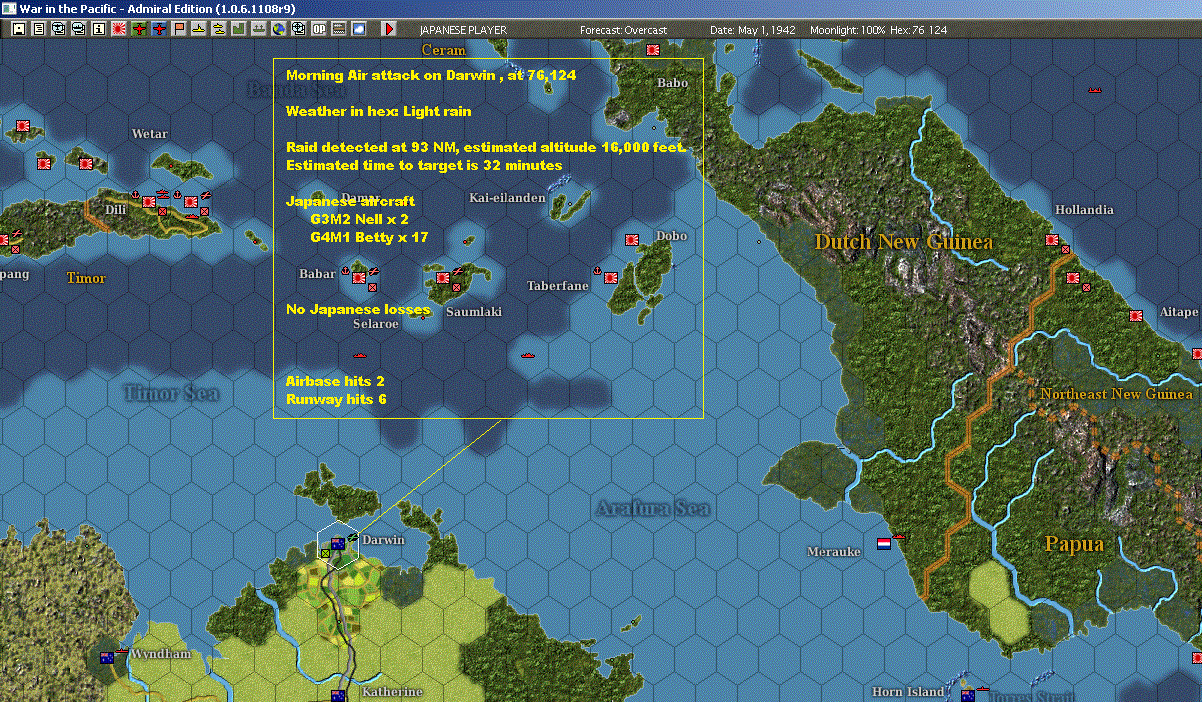The width and height of the screenshot is (1202, 702).
Task: Click red ship task force south of Taberfane
Action: [x=528, y=354]
